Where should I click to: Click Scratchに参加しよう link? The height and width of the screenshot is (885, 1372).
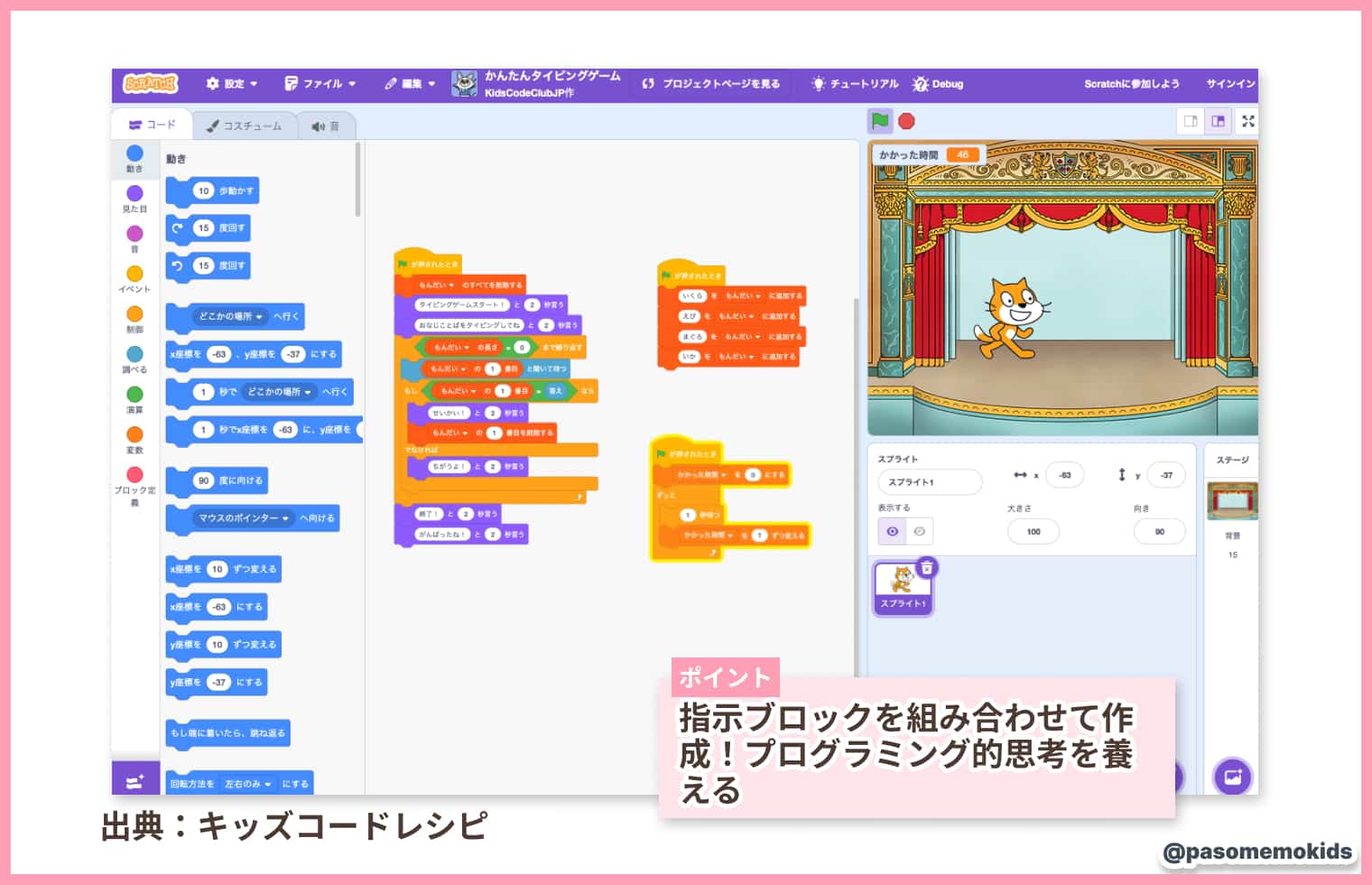(1132, 84)
